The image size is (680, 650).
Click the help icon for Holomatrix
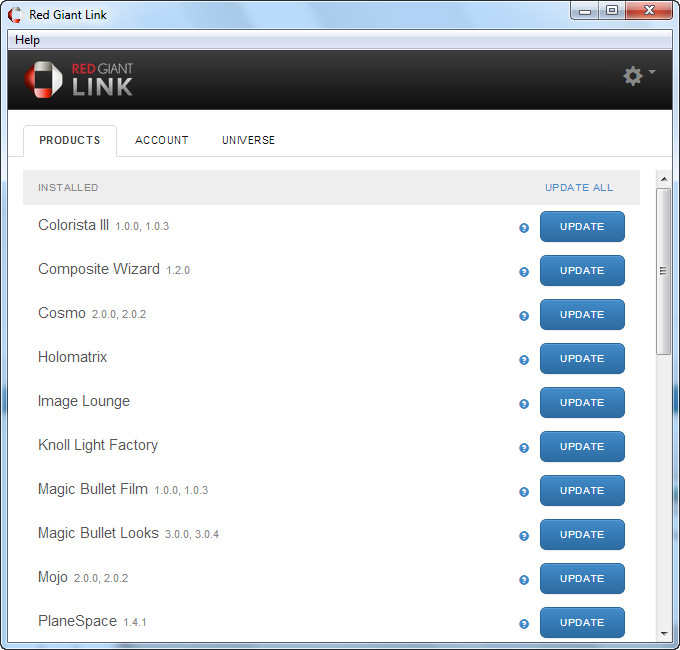pos(524,360)
